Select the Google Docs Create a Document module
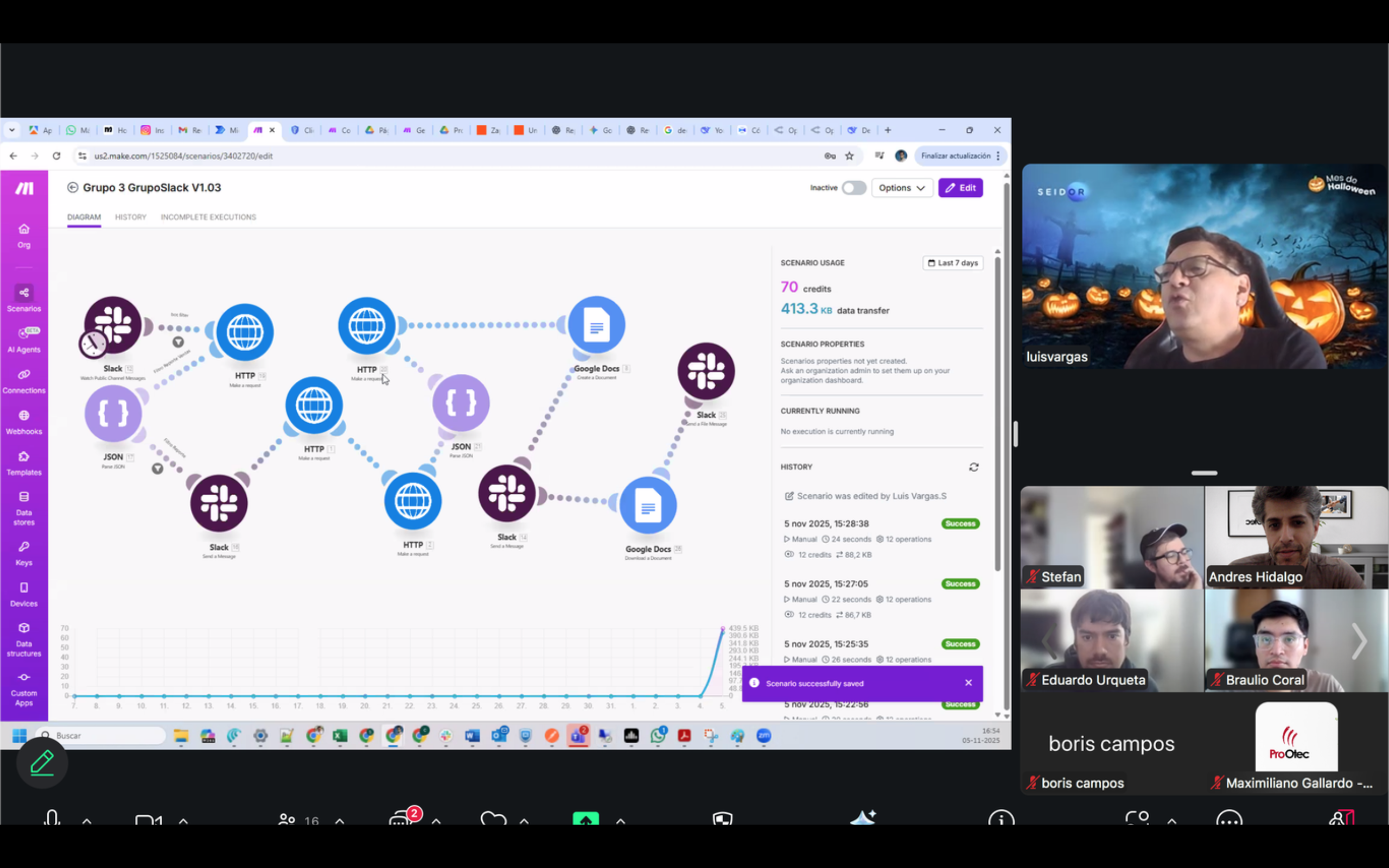The image size is (1389, 868). [596, 325]
